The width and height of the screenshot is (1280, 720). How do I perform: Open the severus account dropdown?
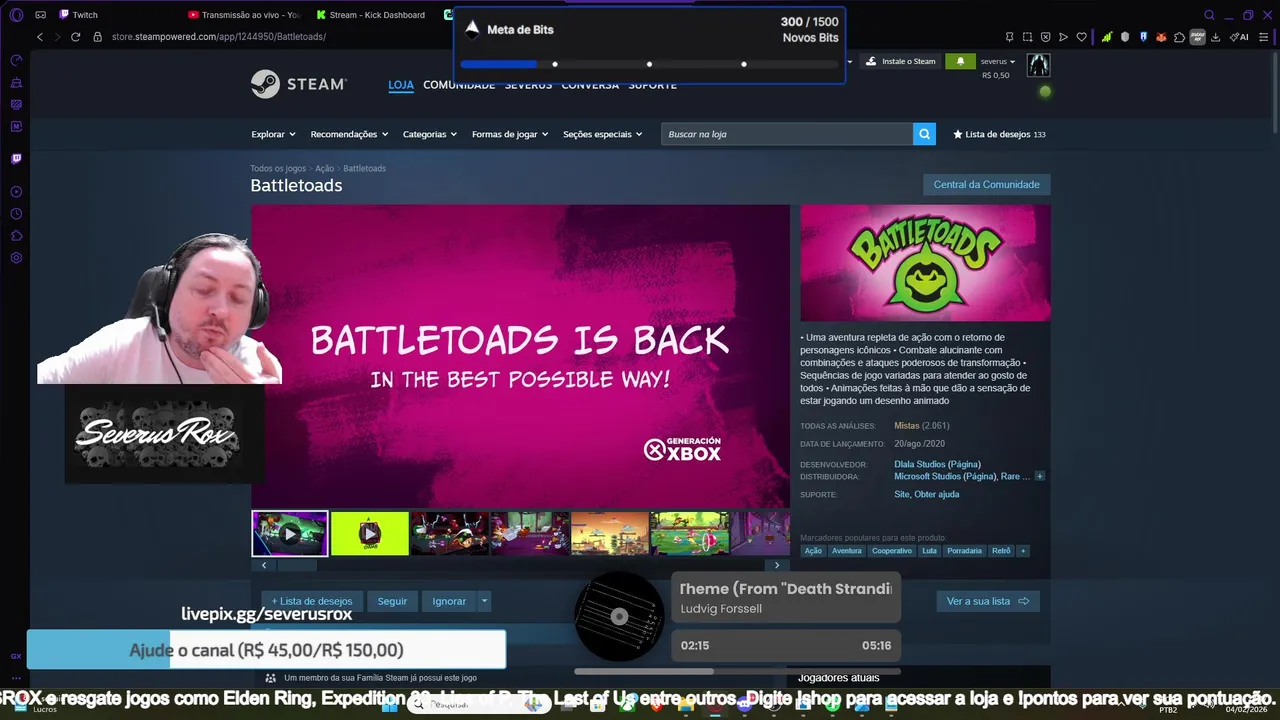997,61
